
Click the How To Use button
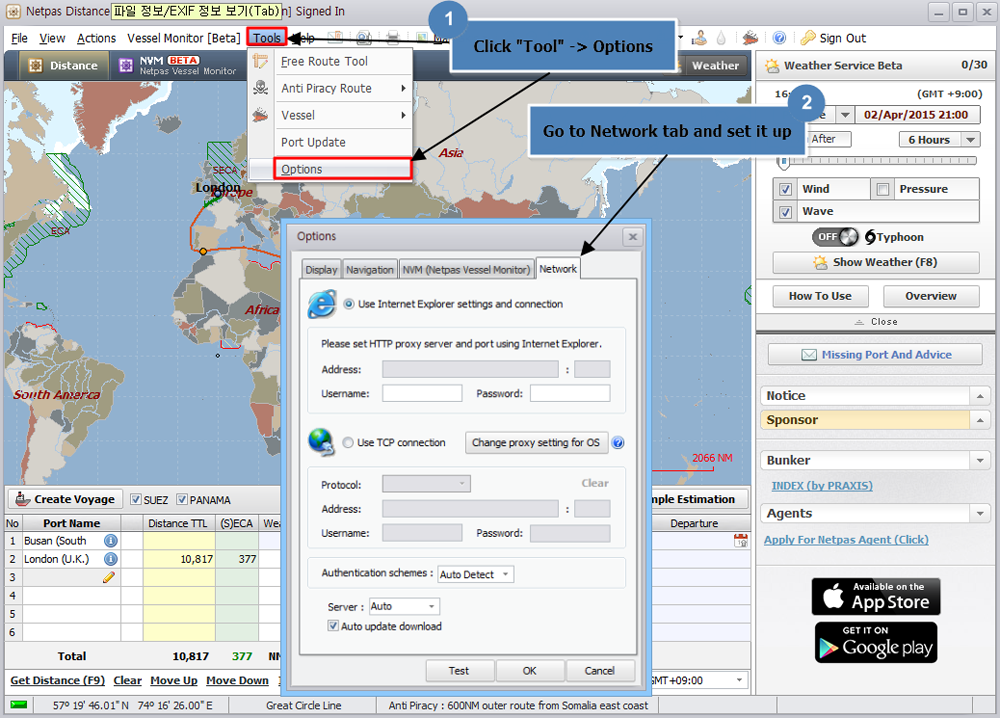pyautogui.click(x=820, y=296)
